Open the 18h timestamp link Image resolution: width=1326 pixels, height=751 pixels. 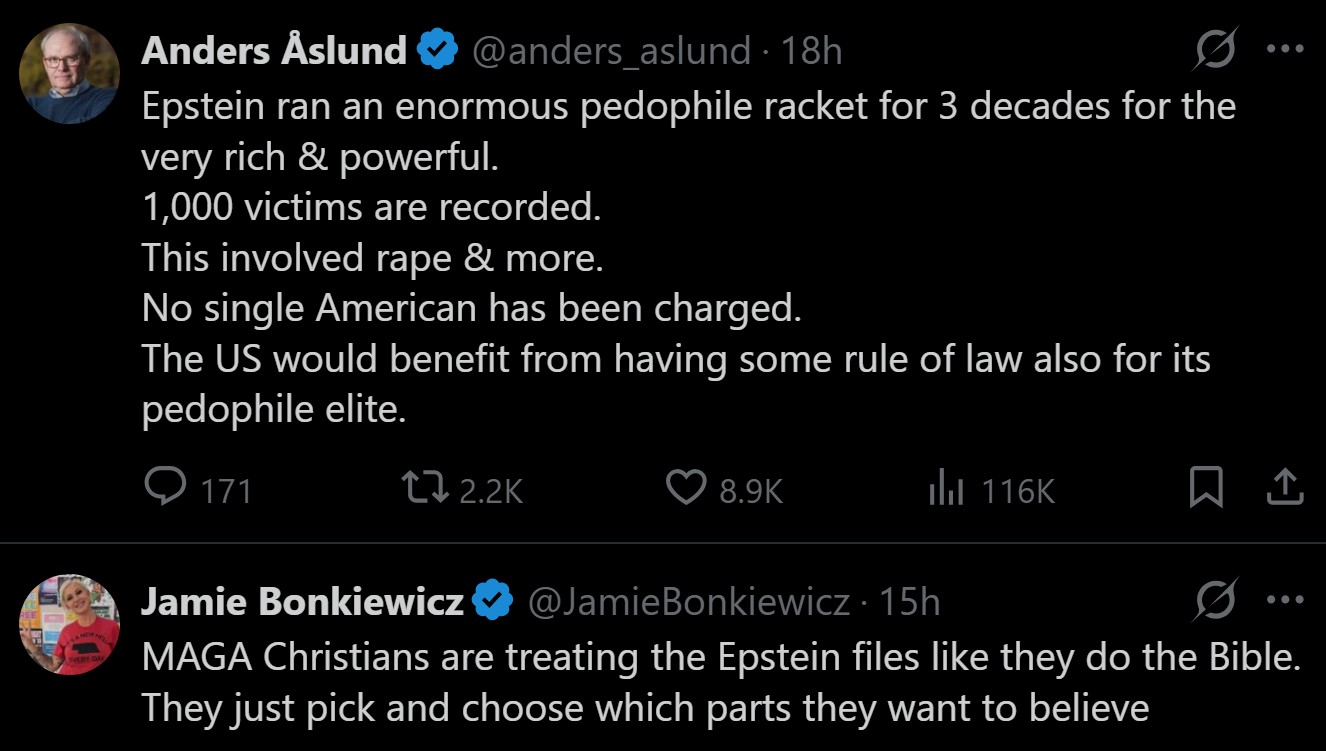click(x=811, y=50)
